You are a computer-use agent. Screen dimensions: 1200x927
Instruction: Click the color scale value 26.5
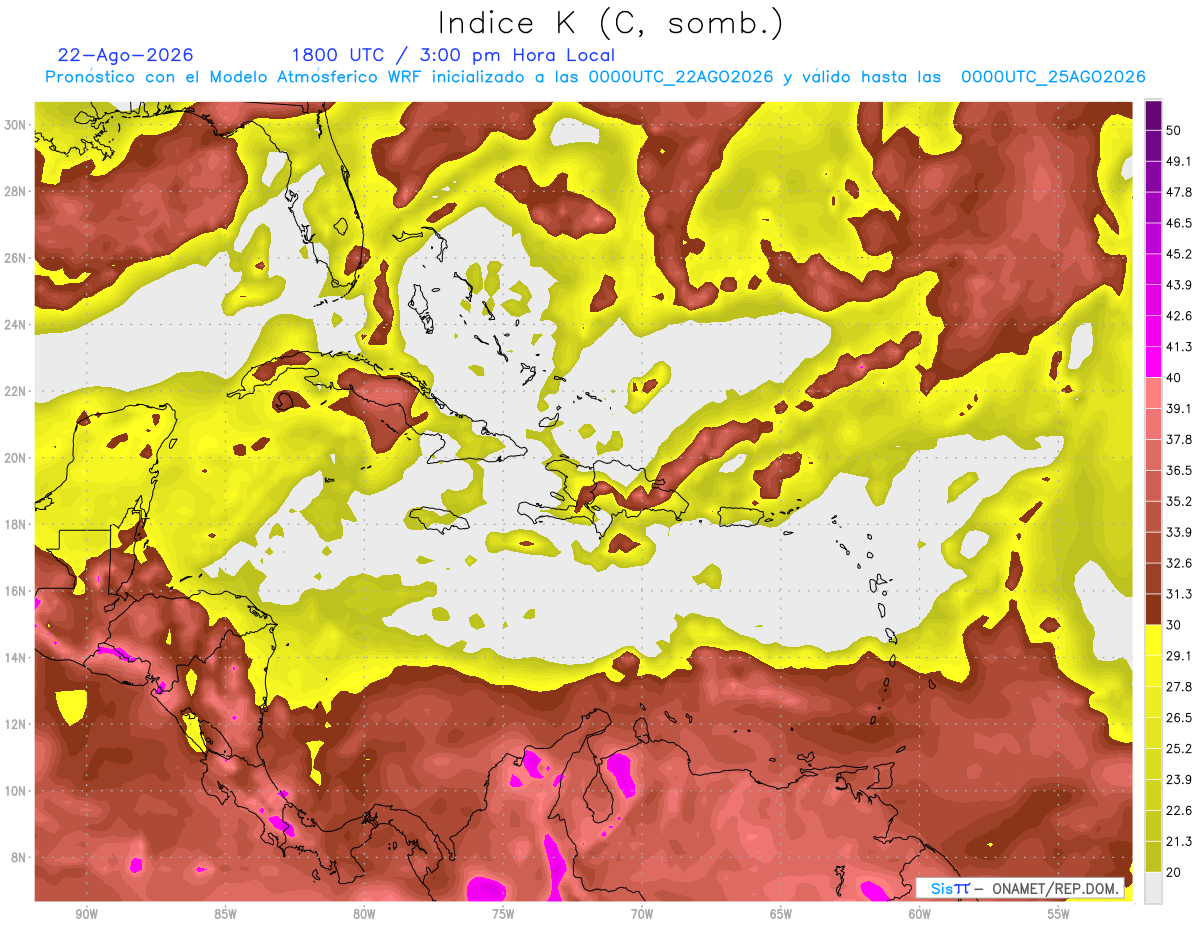1179,717
